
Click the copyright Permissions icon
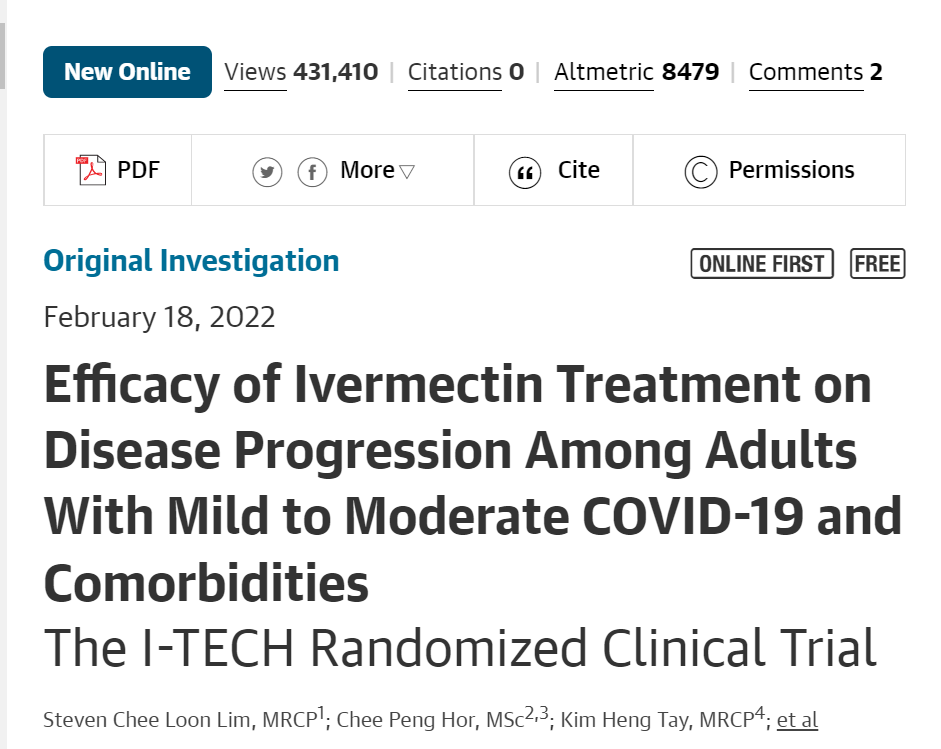[700, 172]
